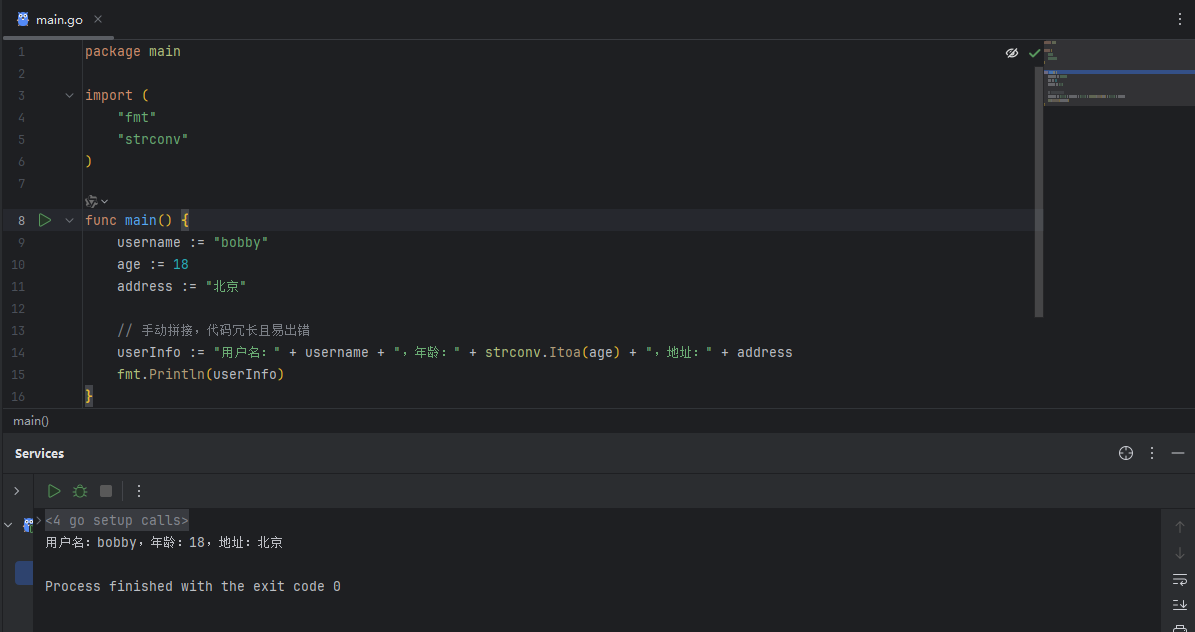The image size is (1195, 632).
Task: Hide the Services panel with the minimize icon
Action: [x=1177, y=453]
